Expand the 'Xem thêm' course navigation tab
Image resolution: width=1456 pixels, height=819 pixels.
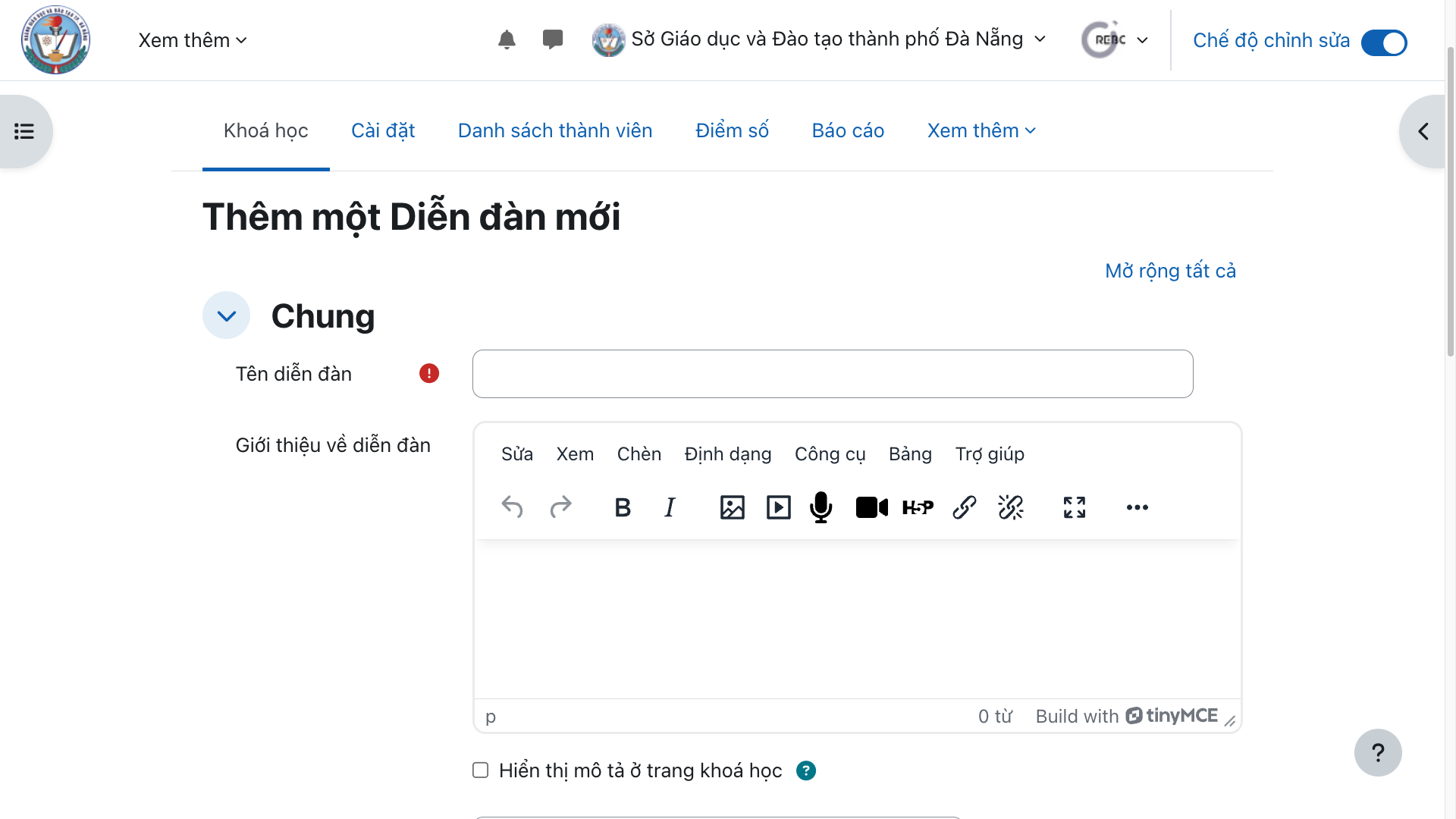point(981,130)
